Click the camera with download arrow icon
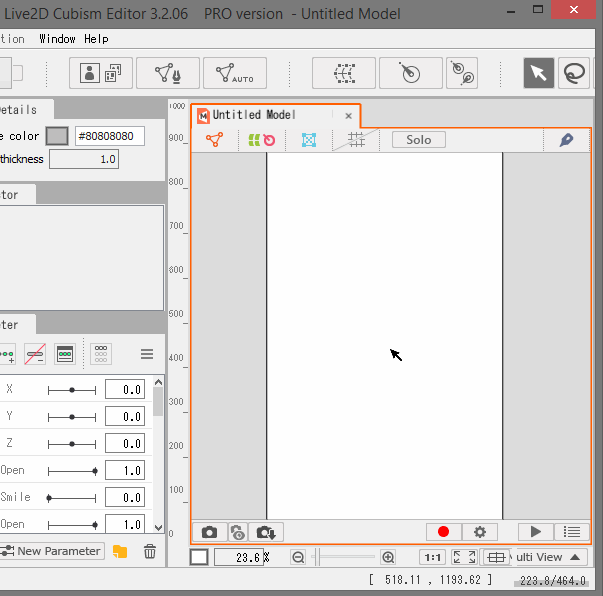The height and width of the screenshot is (596, 603). click(266, 532)
